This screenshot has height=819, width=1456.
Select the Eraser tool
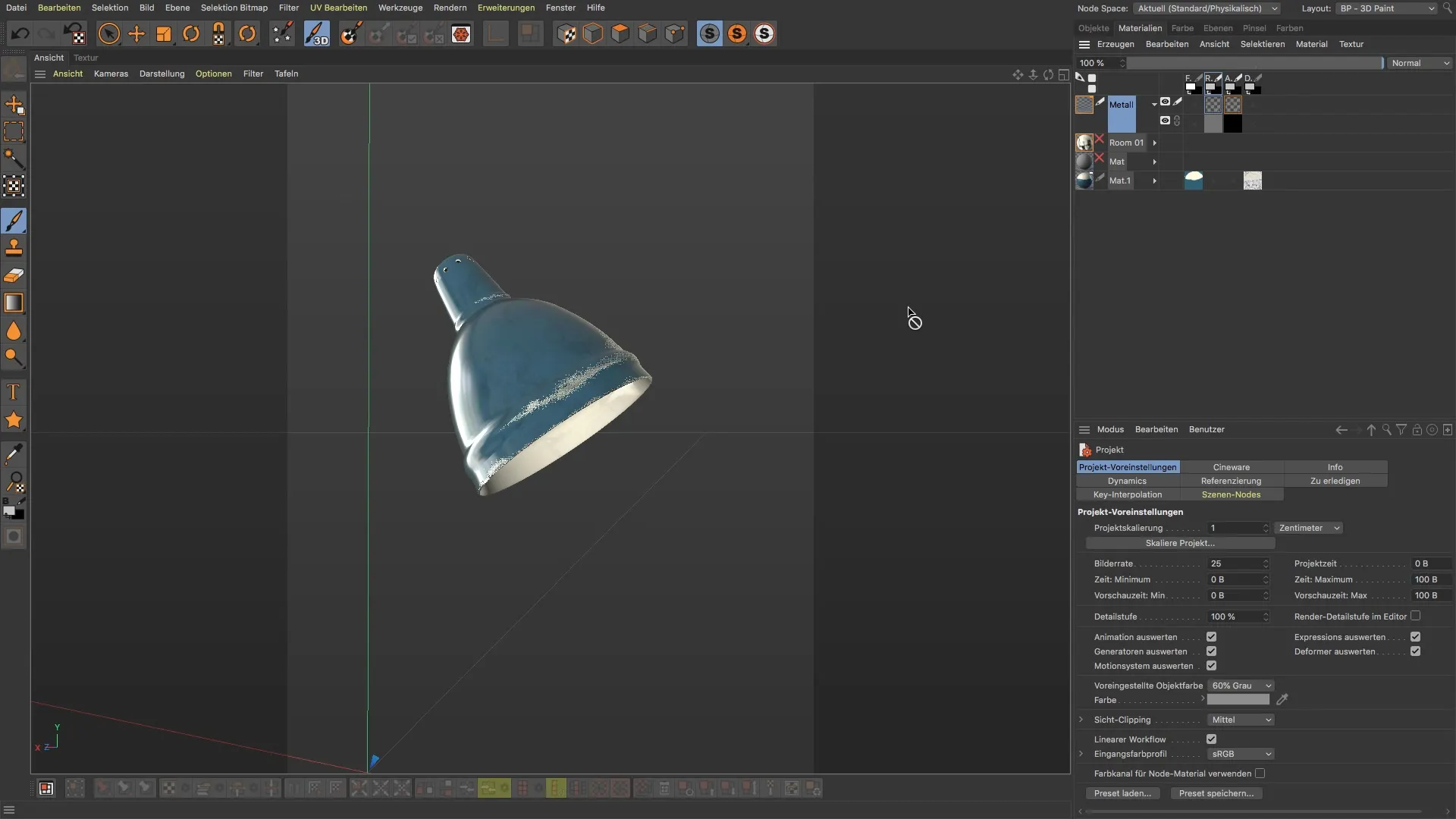(14, 275)
